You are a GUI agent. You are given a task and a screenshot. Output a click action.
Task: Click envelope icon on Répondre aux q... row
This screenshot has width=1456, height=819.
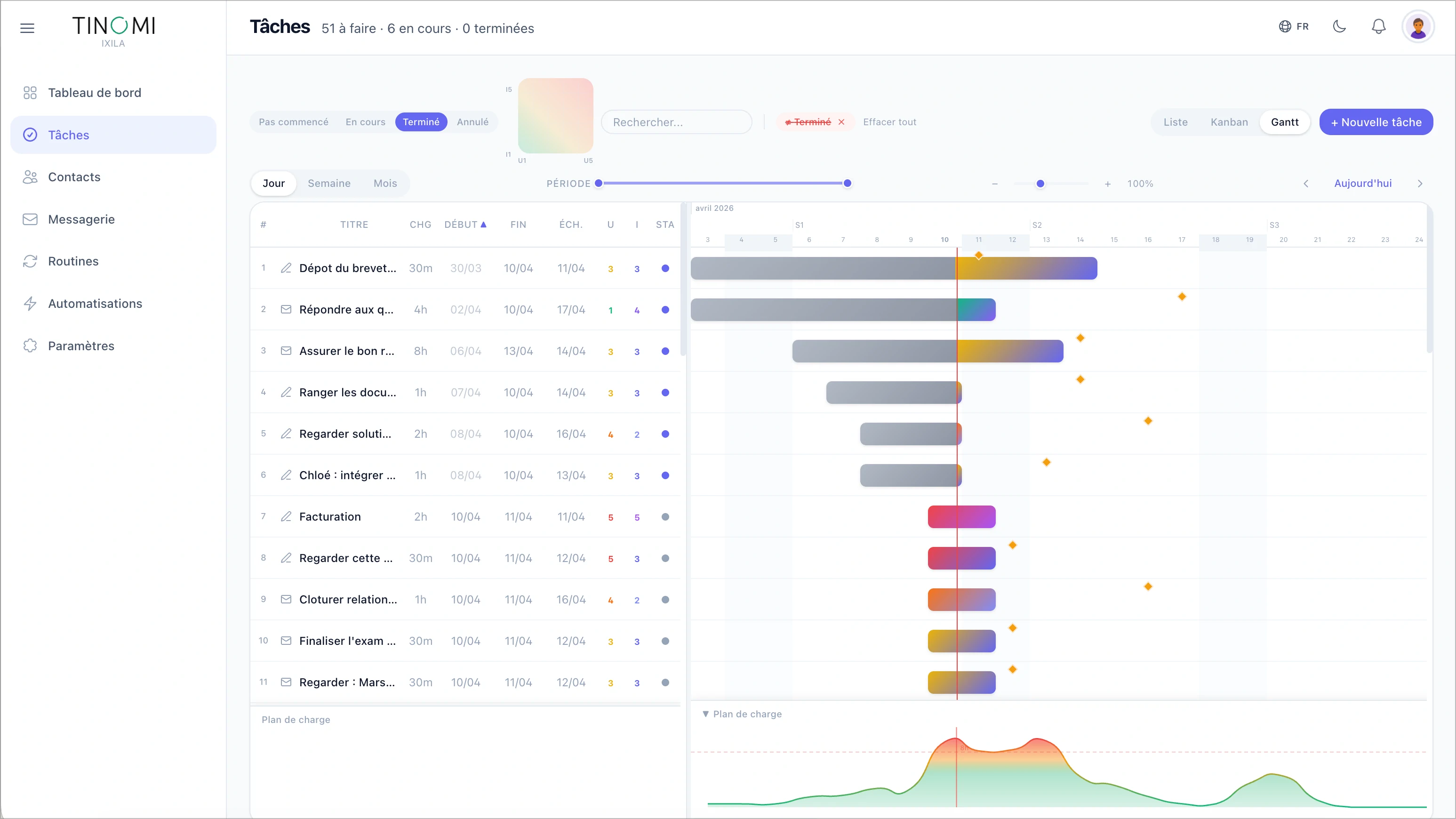point(286,310)
